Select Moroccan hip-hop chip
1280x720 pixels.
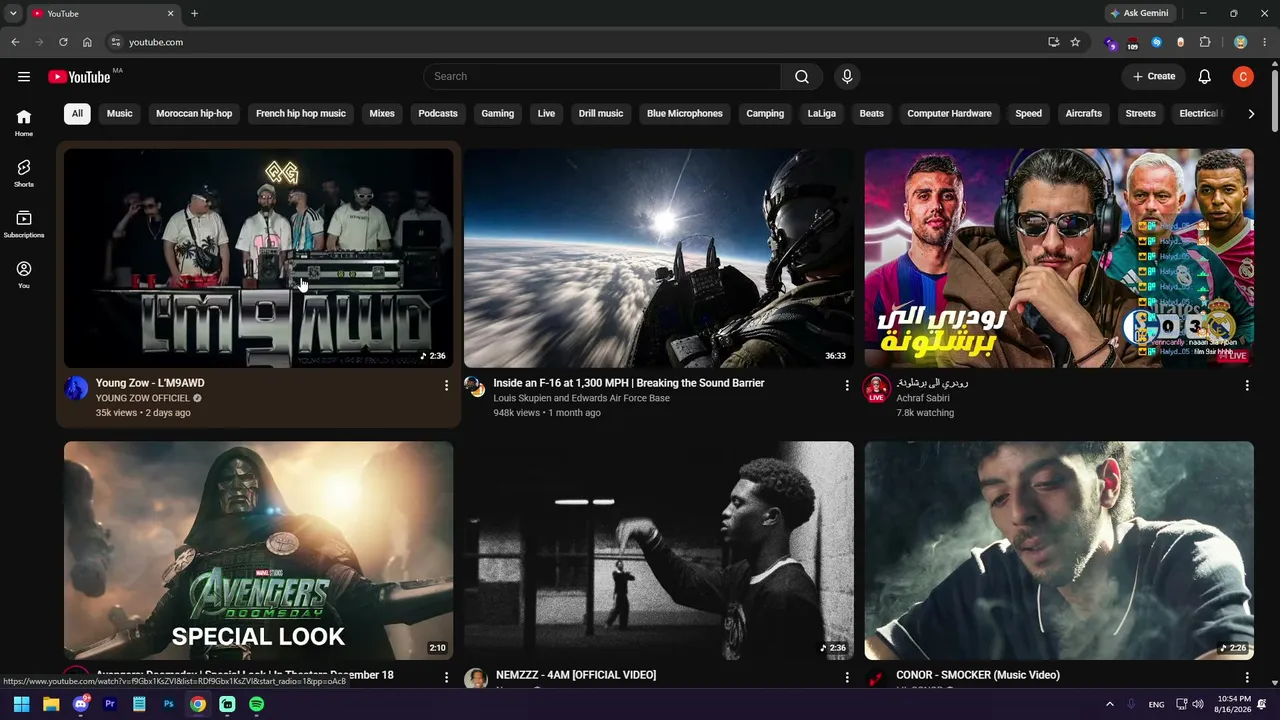[x=194, y=114]
